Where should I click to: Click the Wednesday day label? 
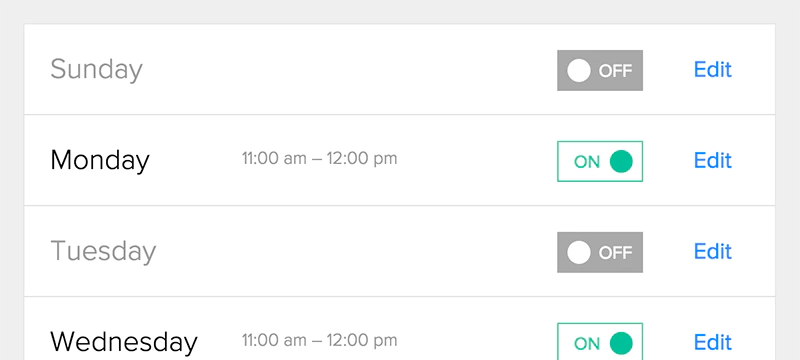click(x=123, y=342)
